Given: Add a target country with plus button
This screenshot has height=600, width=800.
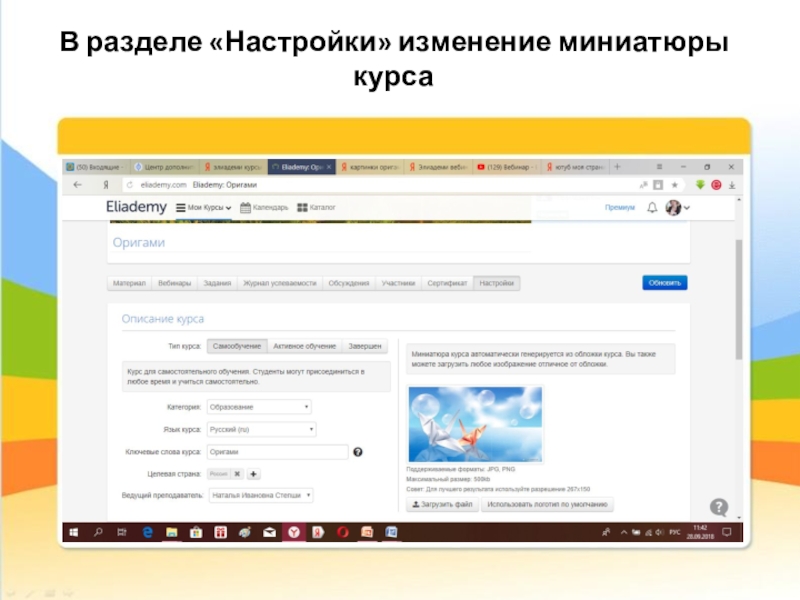Looking at the screenshot, I should (254, 474).
